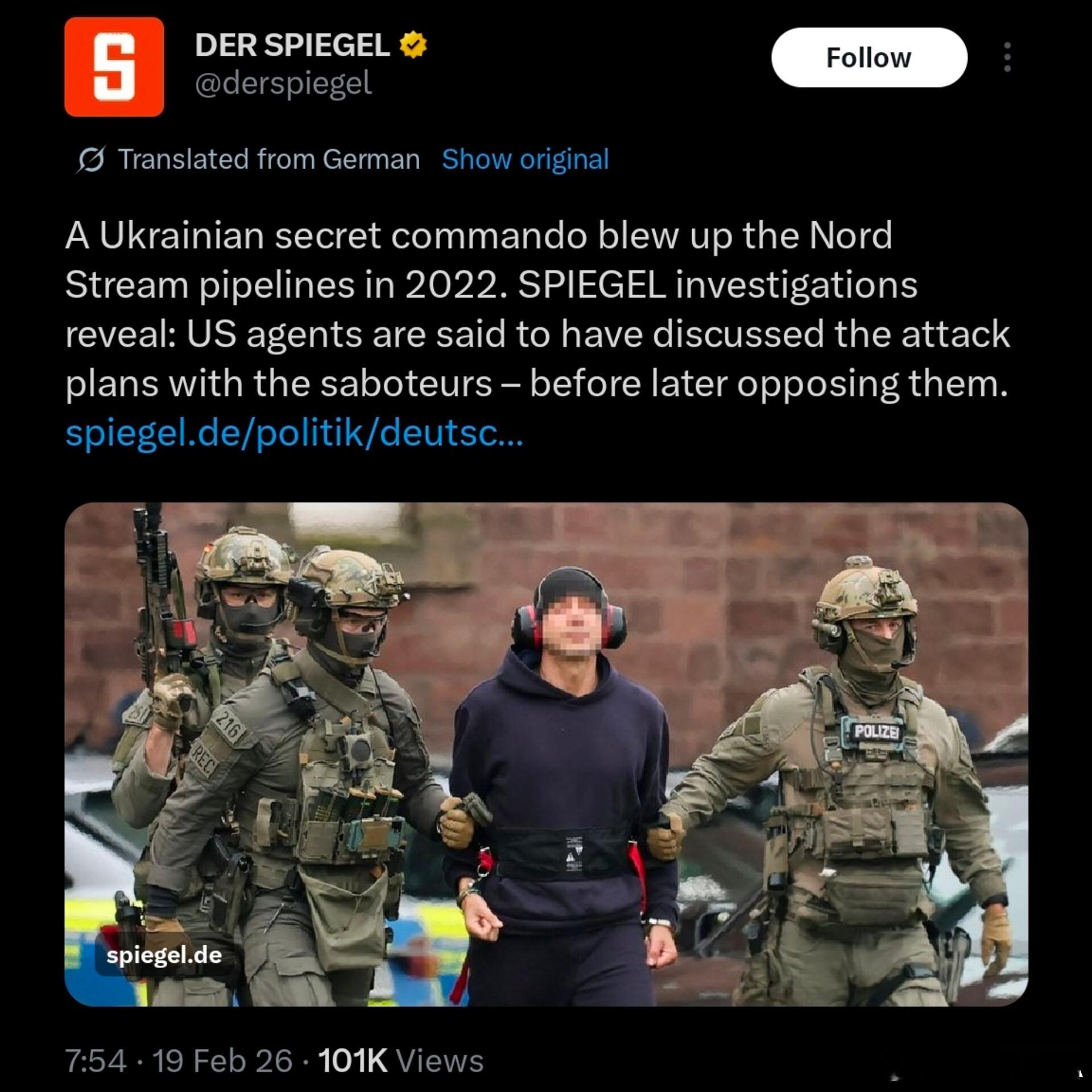Viewport: 1092px width, 1092px height.
Task: Click the DER SPIEGEL display name
Action: coord(292,45)
